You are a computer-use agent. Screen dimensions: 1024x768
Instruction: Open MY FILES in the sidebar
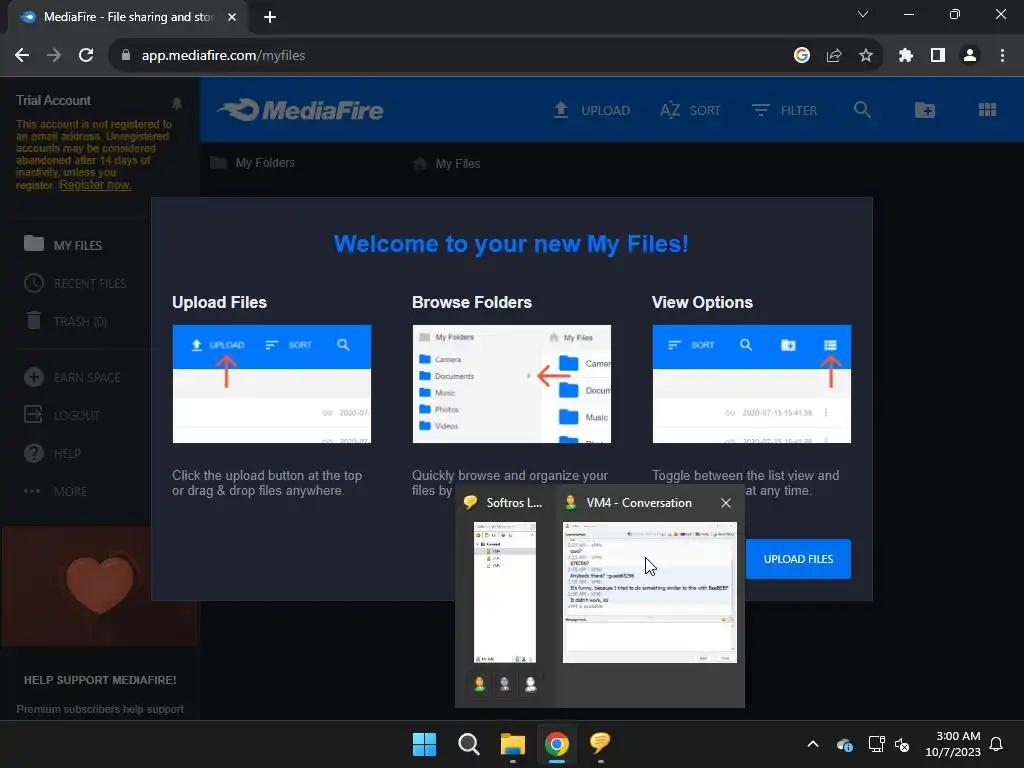pyautogui.click(x=63, y=245)
